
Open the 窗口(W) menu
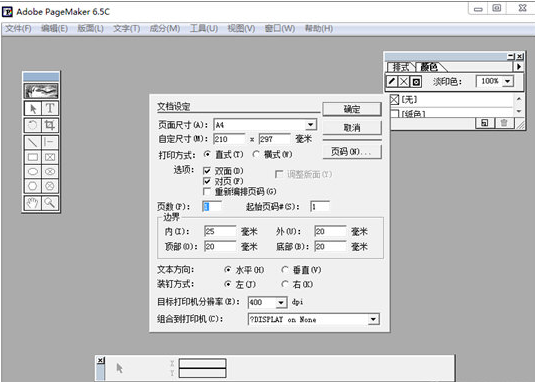pos(280,29)
